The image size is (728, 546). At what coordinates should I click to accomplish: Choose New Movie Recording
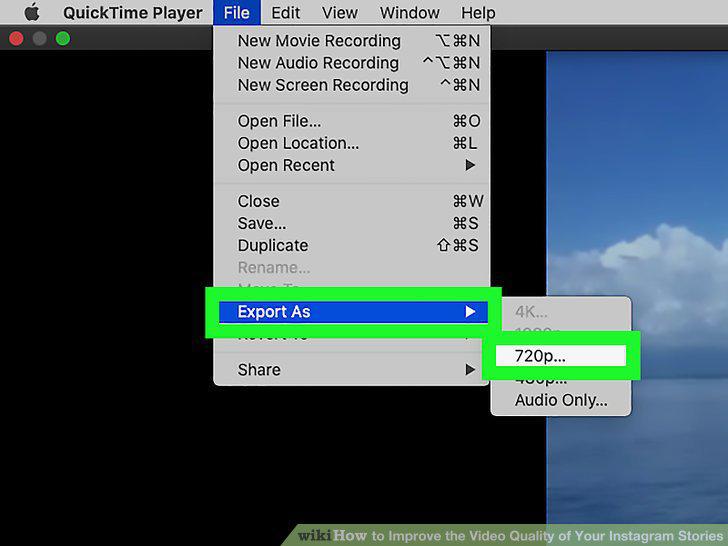351,41
